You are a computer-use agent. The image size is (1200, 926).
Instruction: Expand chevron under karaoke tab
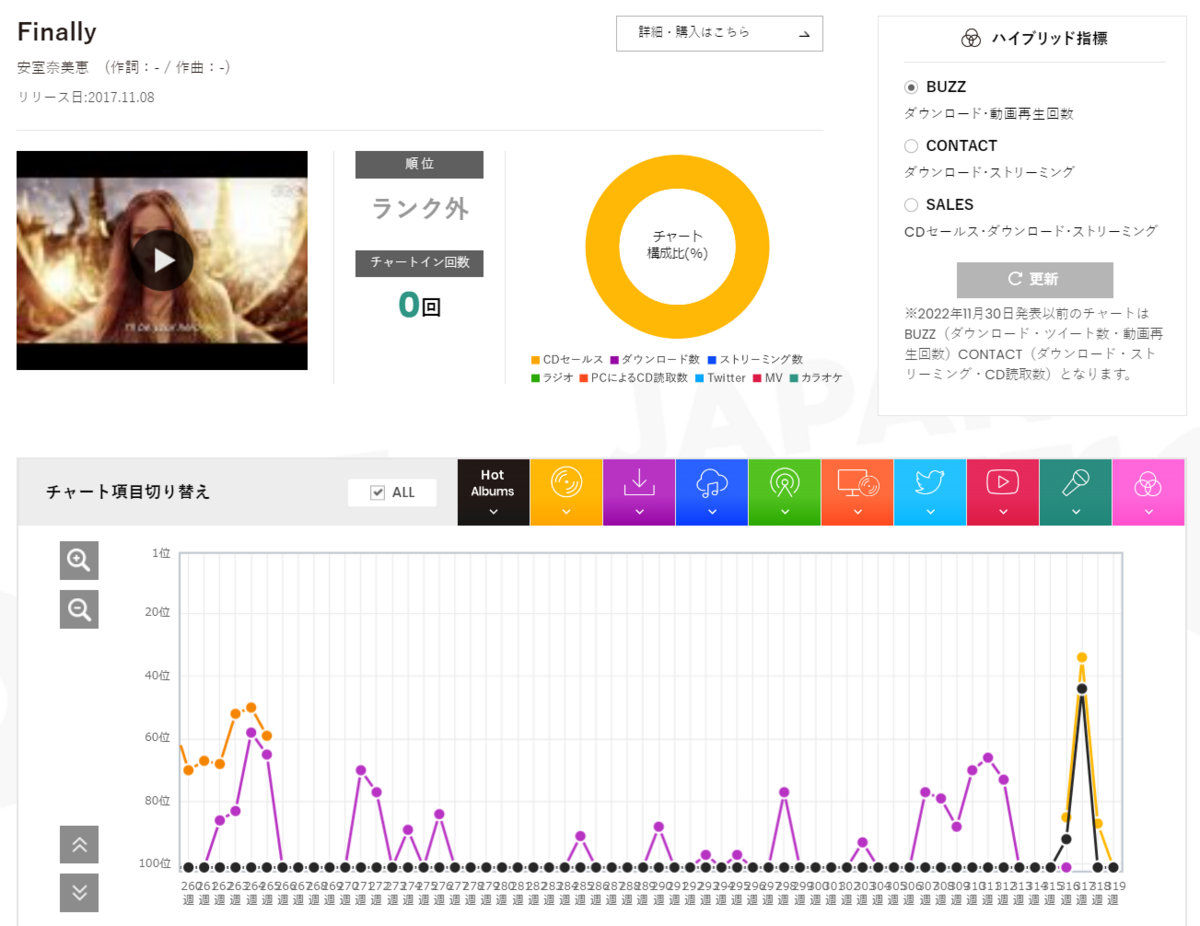click(x=1076, y=512)
